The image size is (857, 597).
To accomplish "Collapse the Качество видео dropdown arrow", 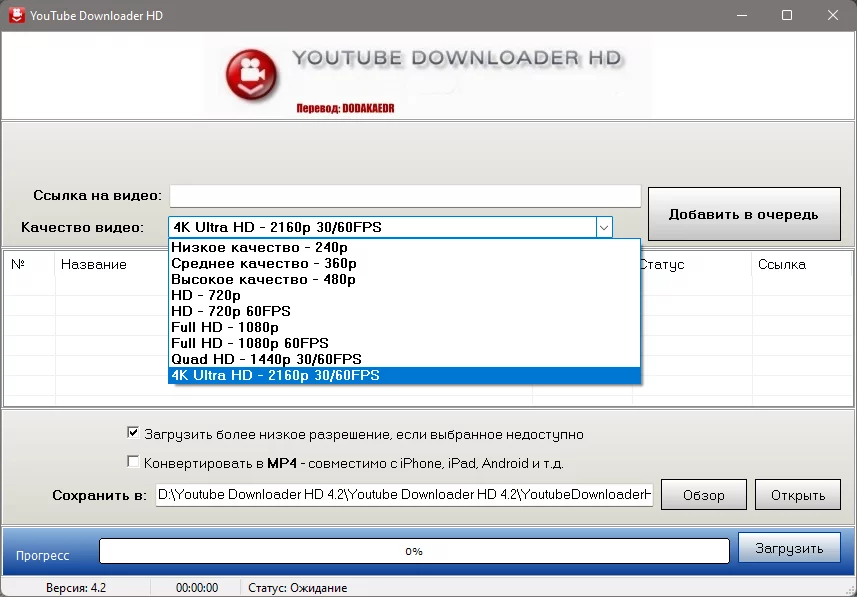I will [604, 227].
